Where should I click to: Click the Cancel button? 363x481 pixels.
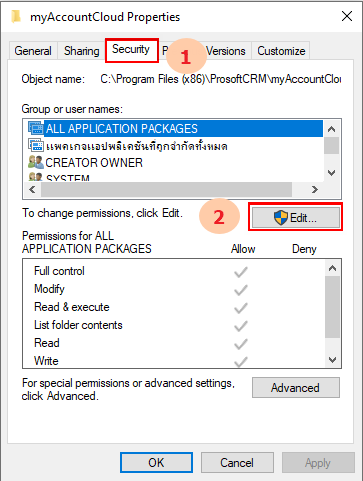(237, 463)
